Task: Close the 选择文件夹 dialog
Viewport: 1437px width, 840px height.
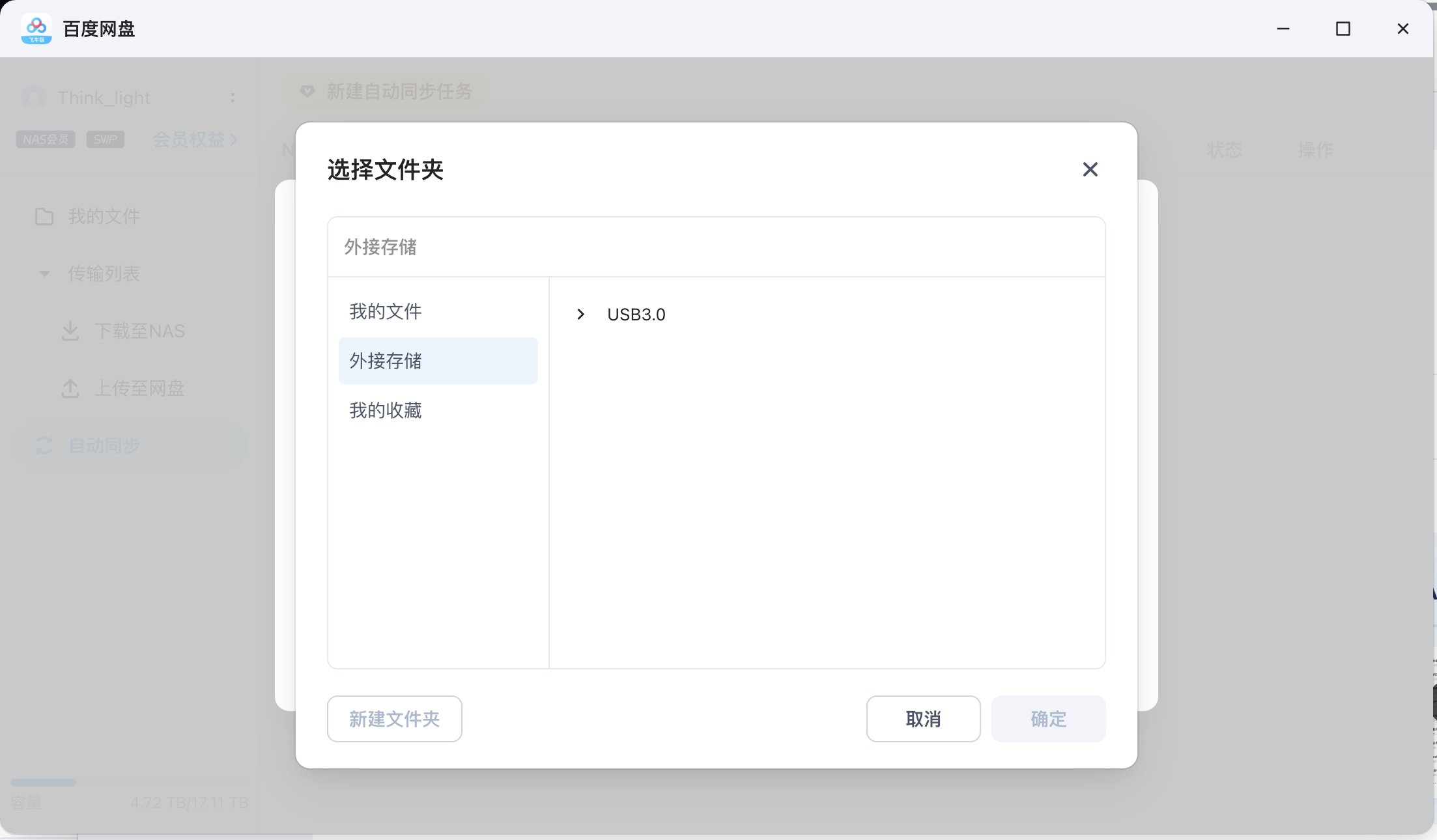Action: coord(1090,169)
